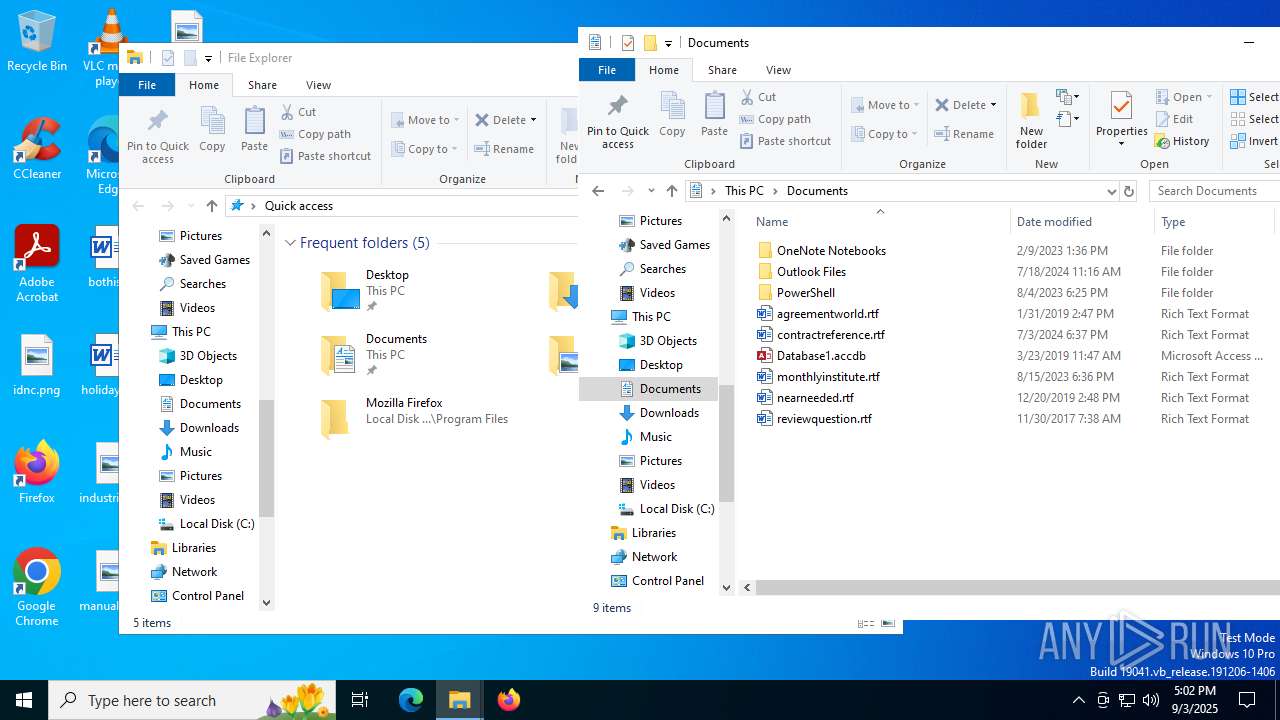Collapse the Frequent folders section
1280x720 pixels.
(x=291, y=243)
